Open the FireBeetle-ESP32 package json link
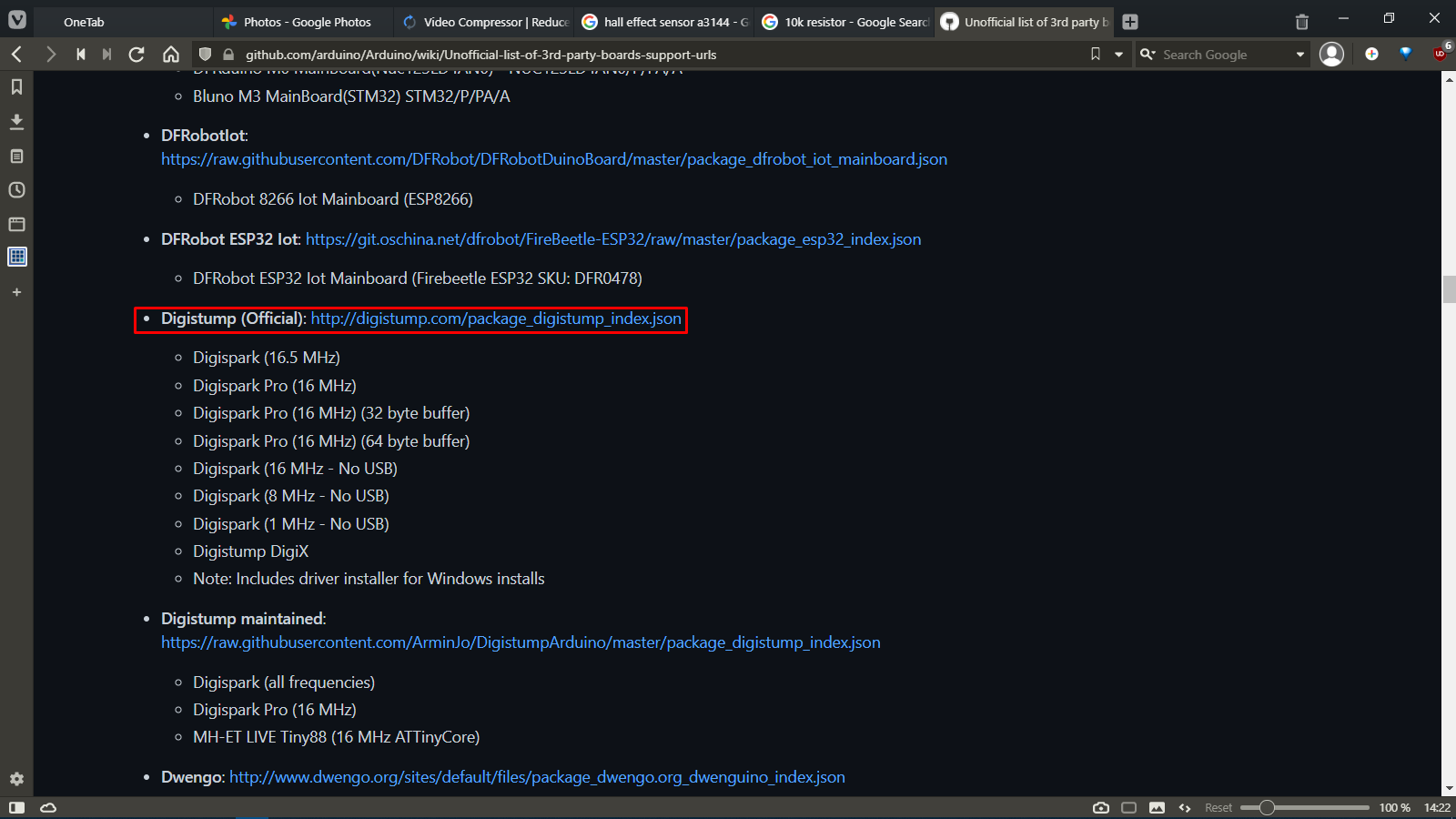The height and width of the screenshot is (819, 1456). tap(613, 239)
